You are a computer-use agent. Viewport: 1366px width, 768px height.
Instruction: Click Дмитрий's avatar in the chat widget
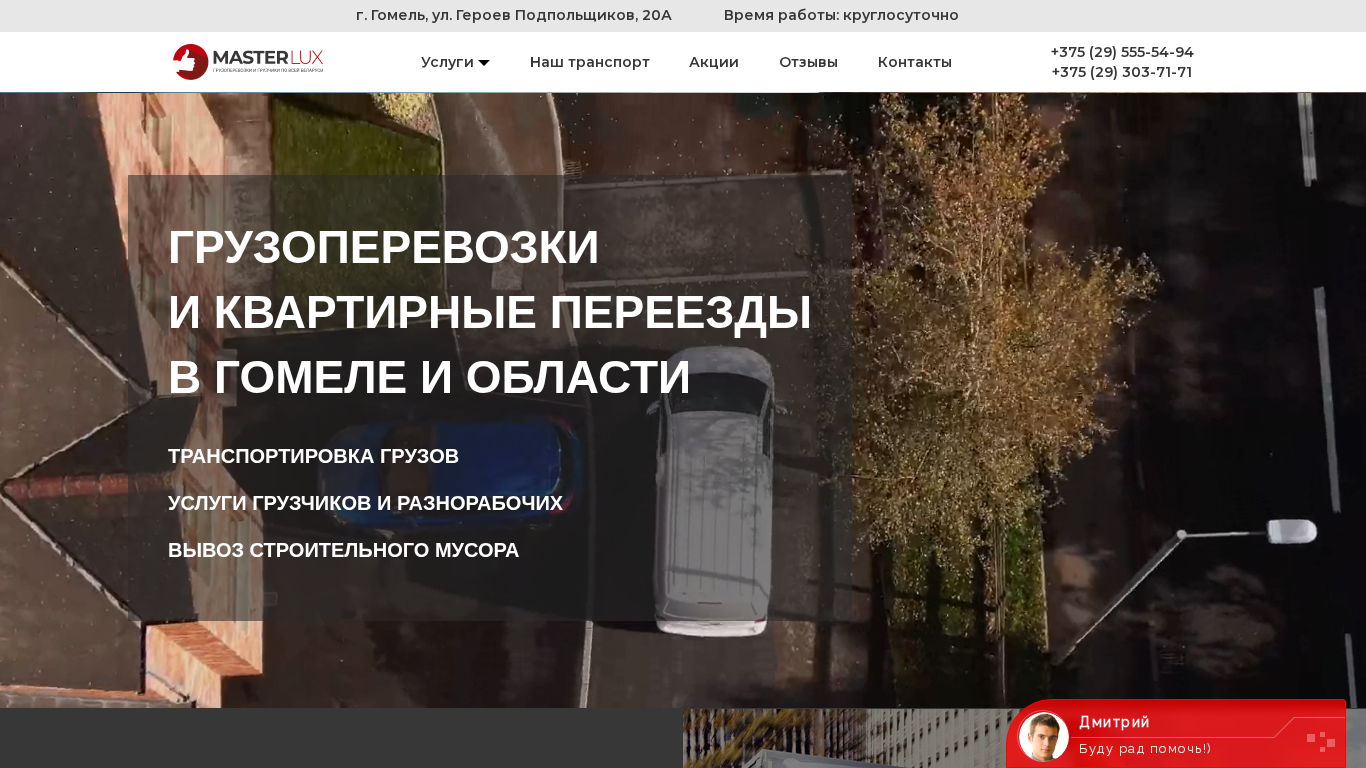1043,737
